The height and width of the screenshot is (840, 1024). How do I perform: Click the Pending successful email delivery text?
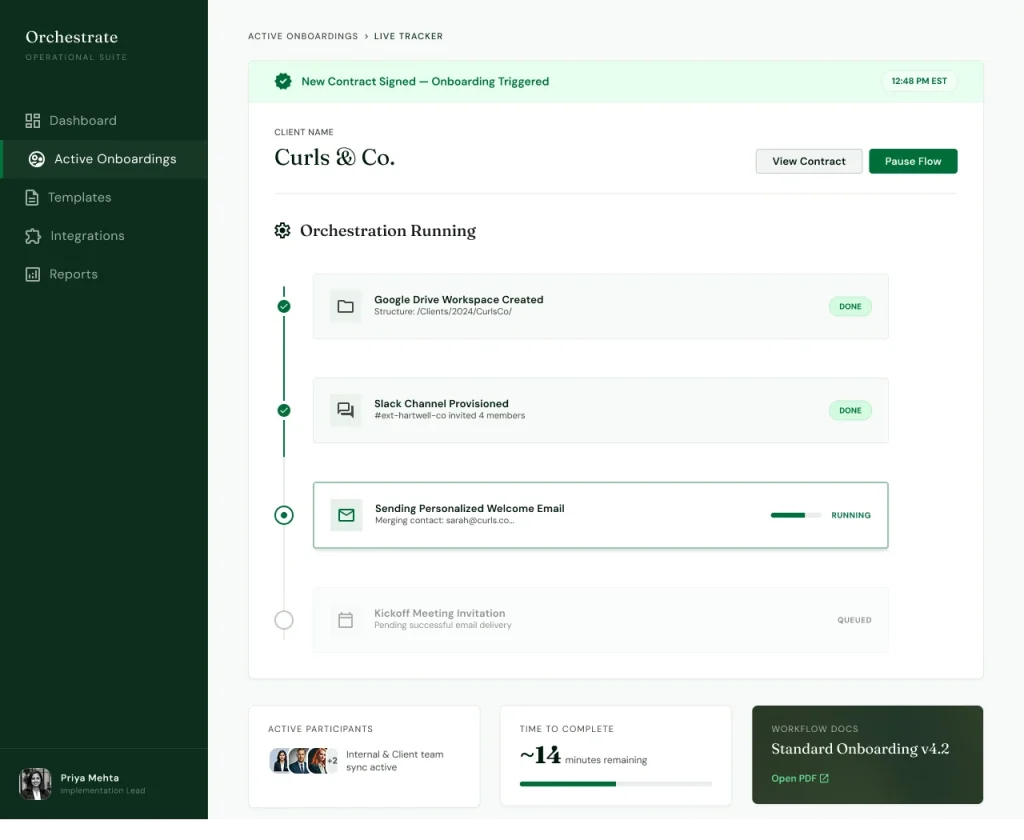(443, 625)
